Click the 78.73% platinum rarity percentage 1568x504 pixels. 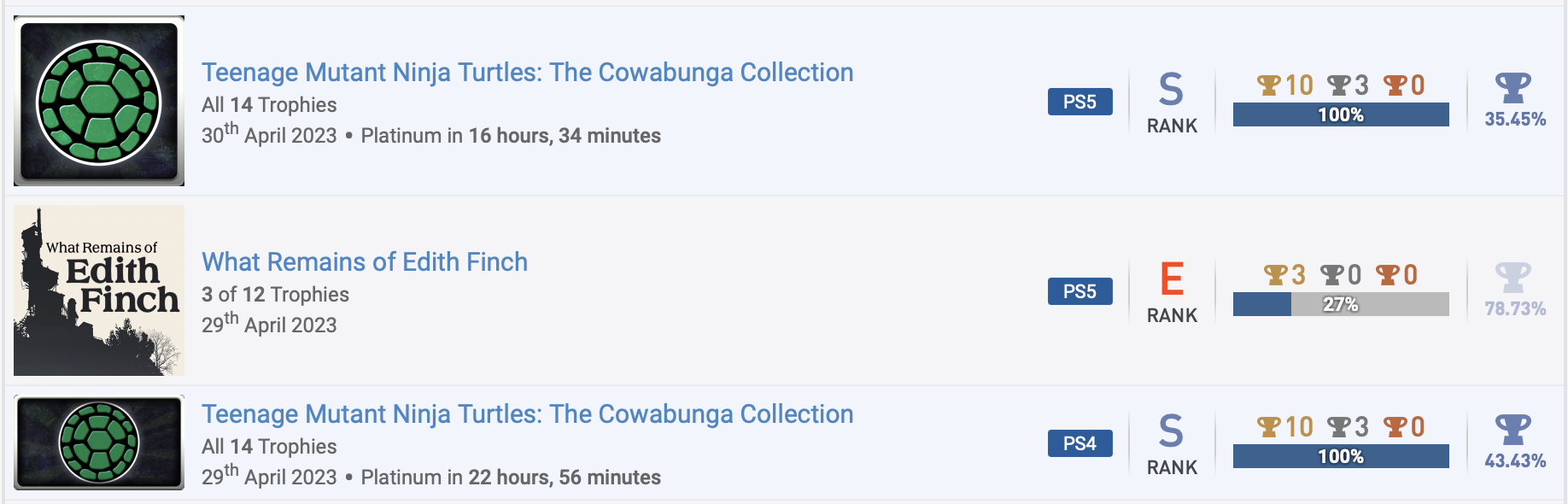(x=1514, y=308)
